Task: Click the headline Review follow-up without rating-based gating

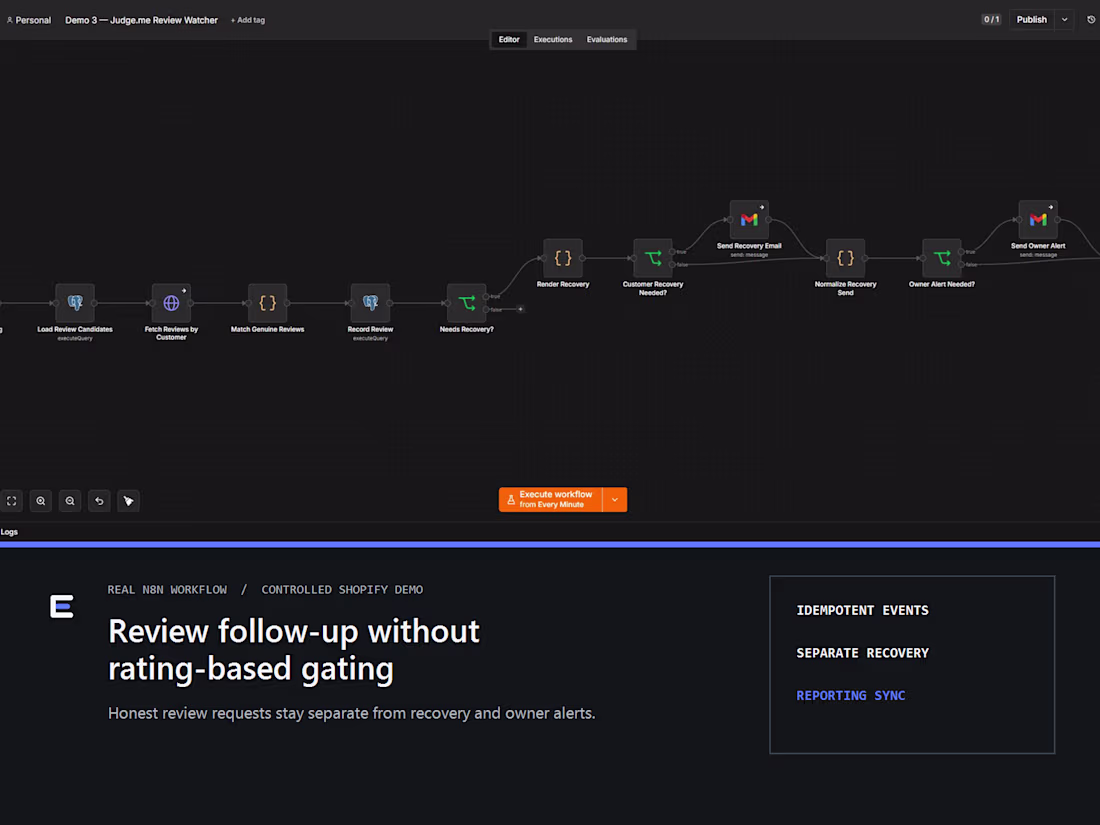Action: [x=294, y=650]
